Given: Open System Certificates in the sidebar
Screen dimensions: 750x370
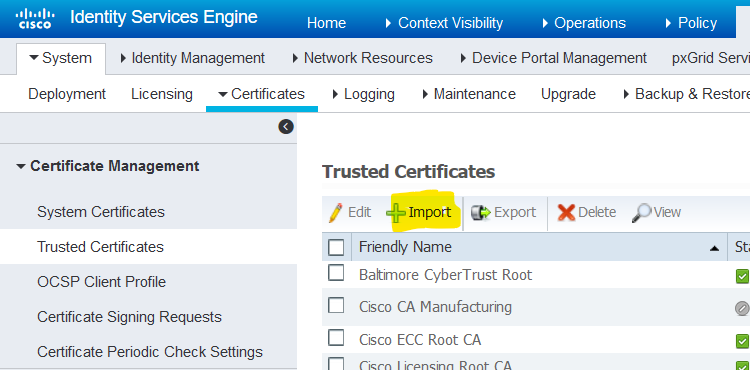Looking at the screenshot, I should click(101, 212).
